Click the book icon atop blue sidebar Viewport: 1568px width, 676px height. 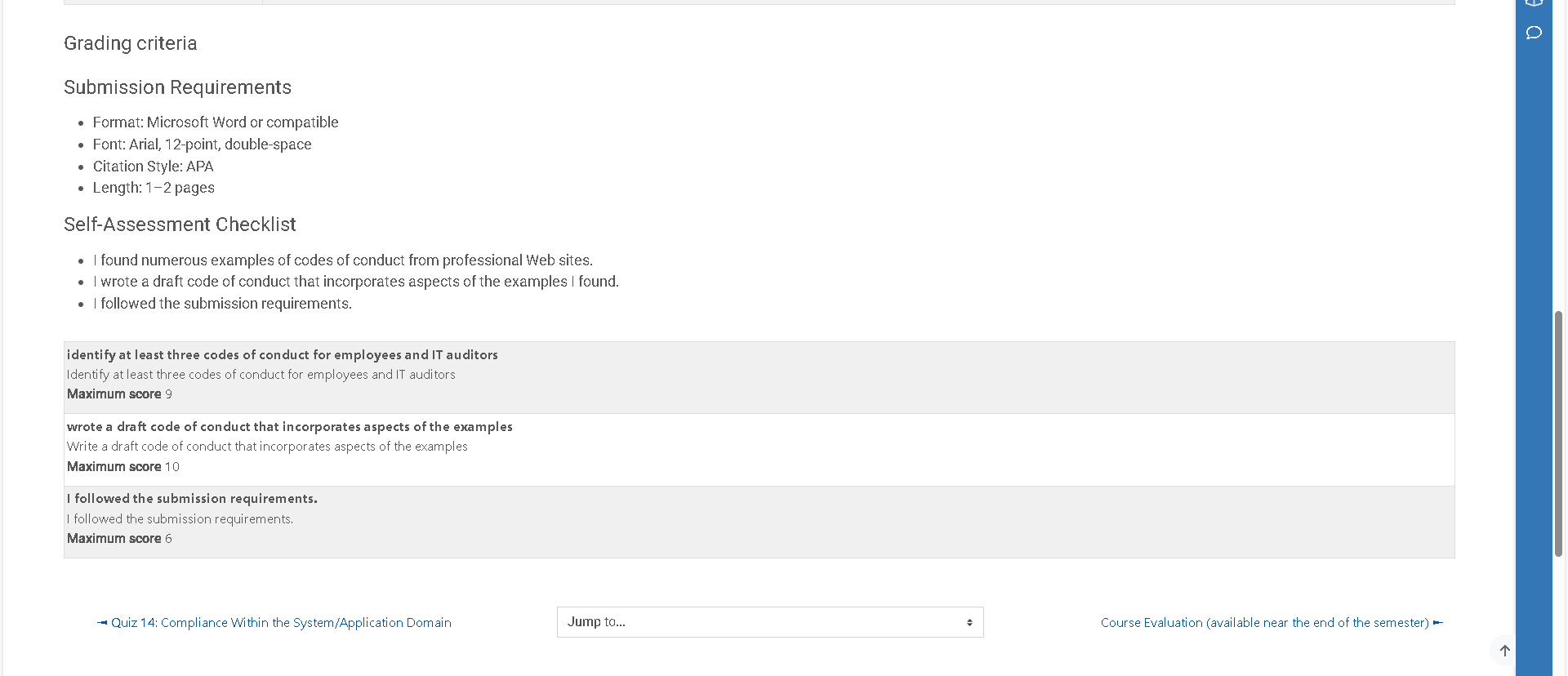point(1534,2)
